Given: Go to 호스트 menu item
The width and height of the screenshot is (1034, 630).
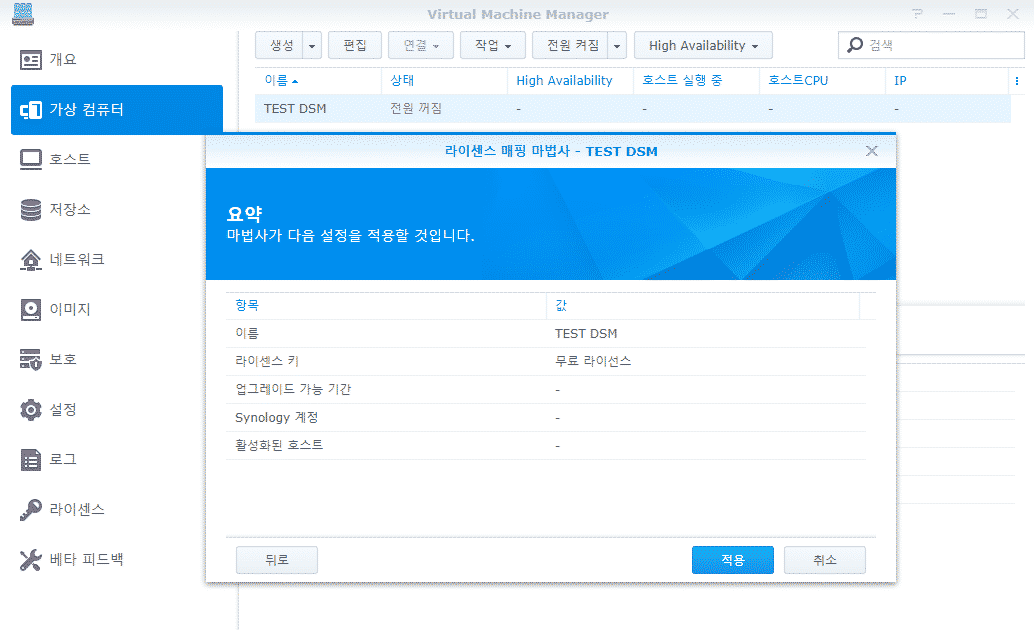Looking at the screenshot, I should (70, 160).
